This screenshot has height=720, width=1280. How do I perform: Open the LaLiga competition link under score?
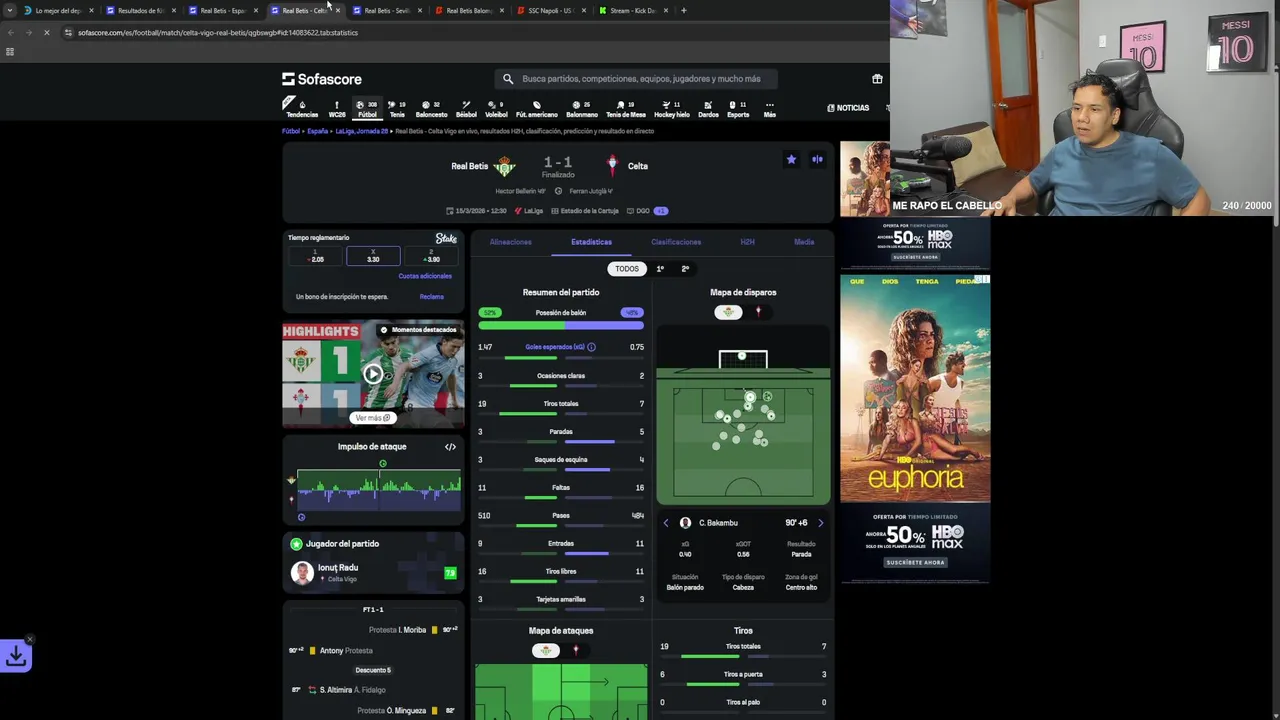point(529,211)
